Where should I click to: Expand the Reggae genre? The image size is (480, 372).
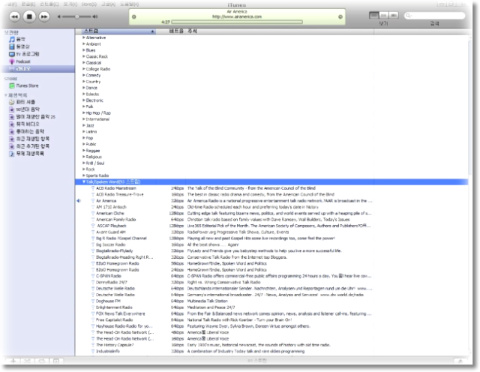(x=84, y=151)
